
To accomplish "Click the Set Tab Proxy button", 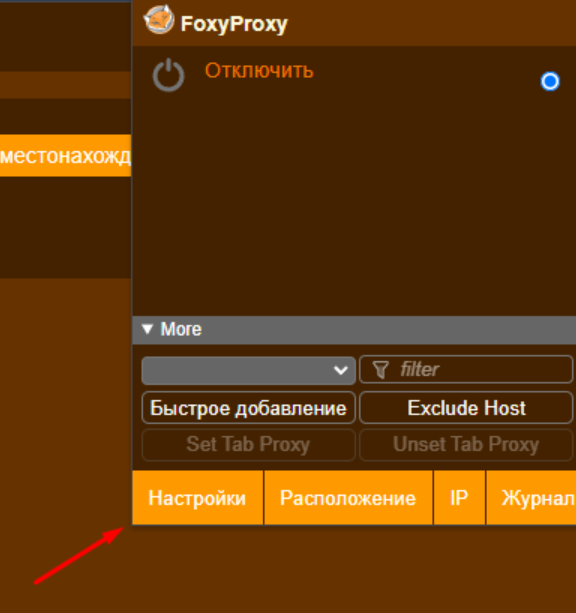I will (249, 445).
